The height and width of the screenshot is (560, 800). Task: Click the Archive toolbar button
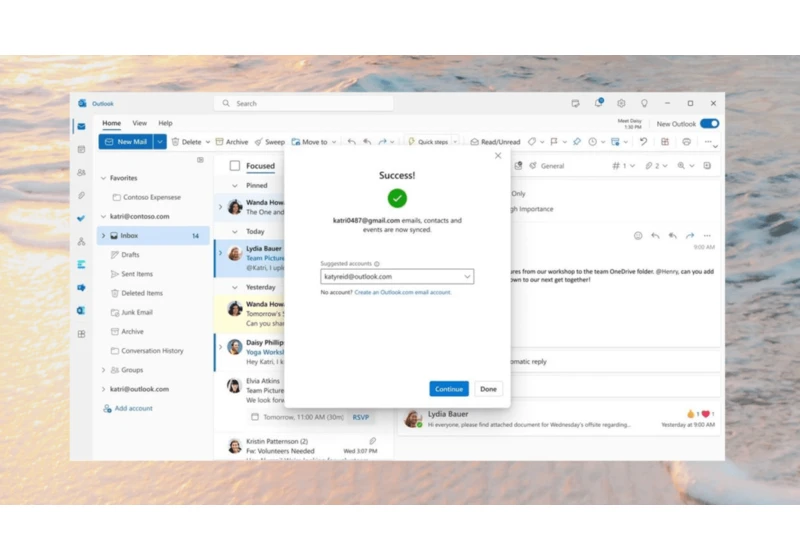(232, 142)
